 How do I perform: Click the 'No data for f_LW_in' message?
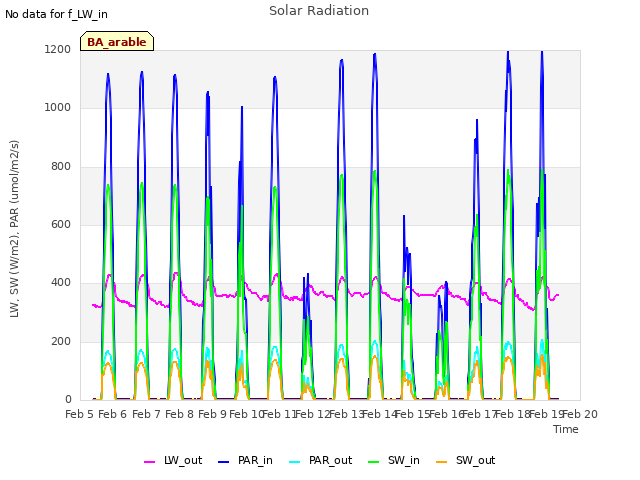(56, 14)
